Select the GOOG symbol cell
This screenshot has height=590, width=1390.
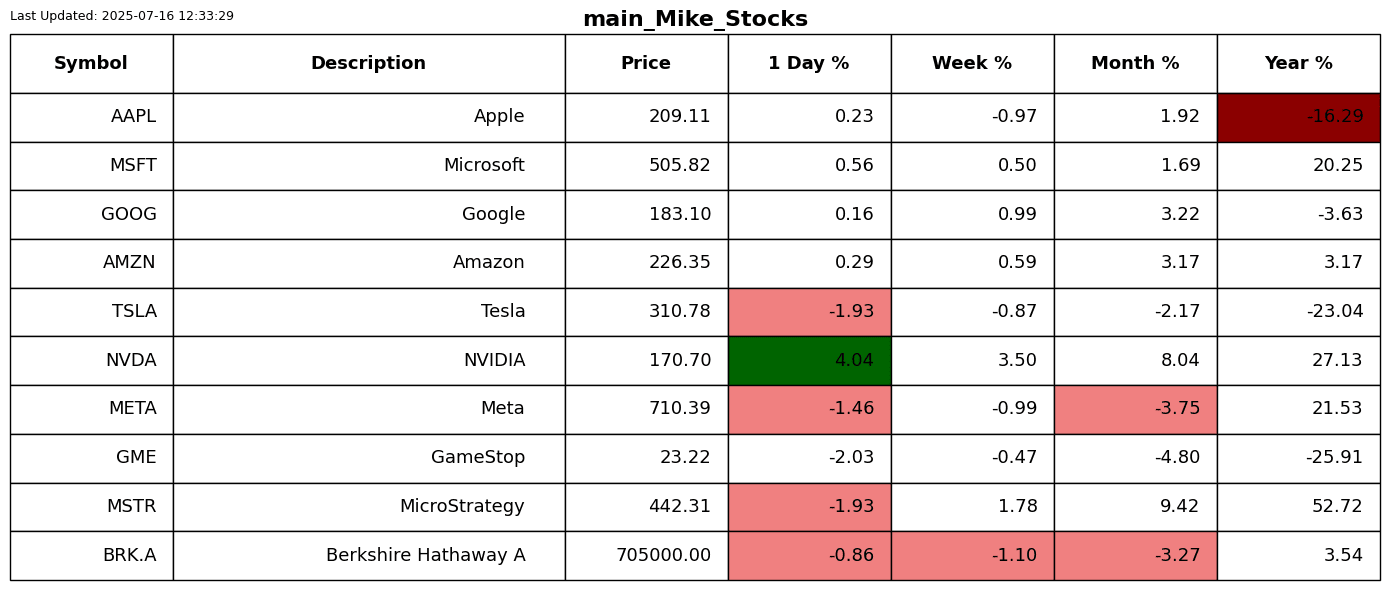click(91, 215)
